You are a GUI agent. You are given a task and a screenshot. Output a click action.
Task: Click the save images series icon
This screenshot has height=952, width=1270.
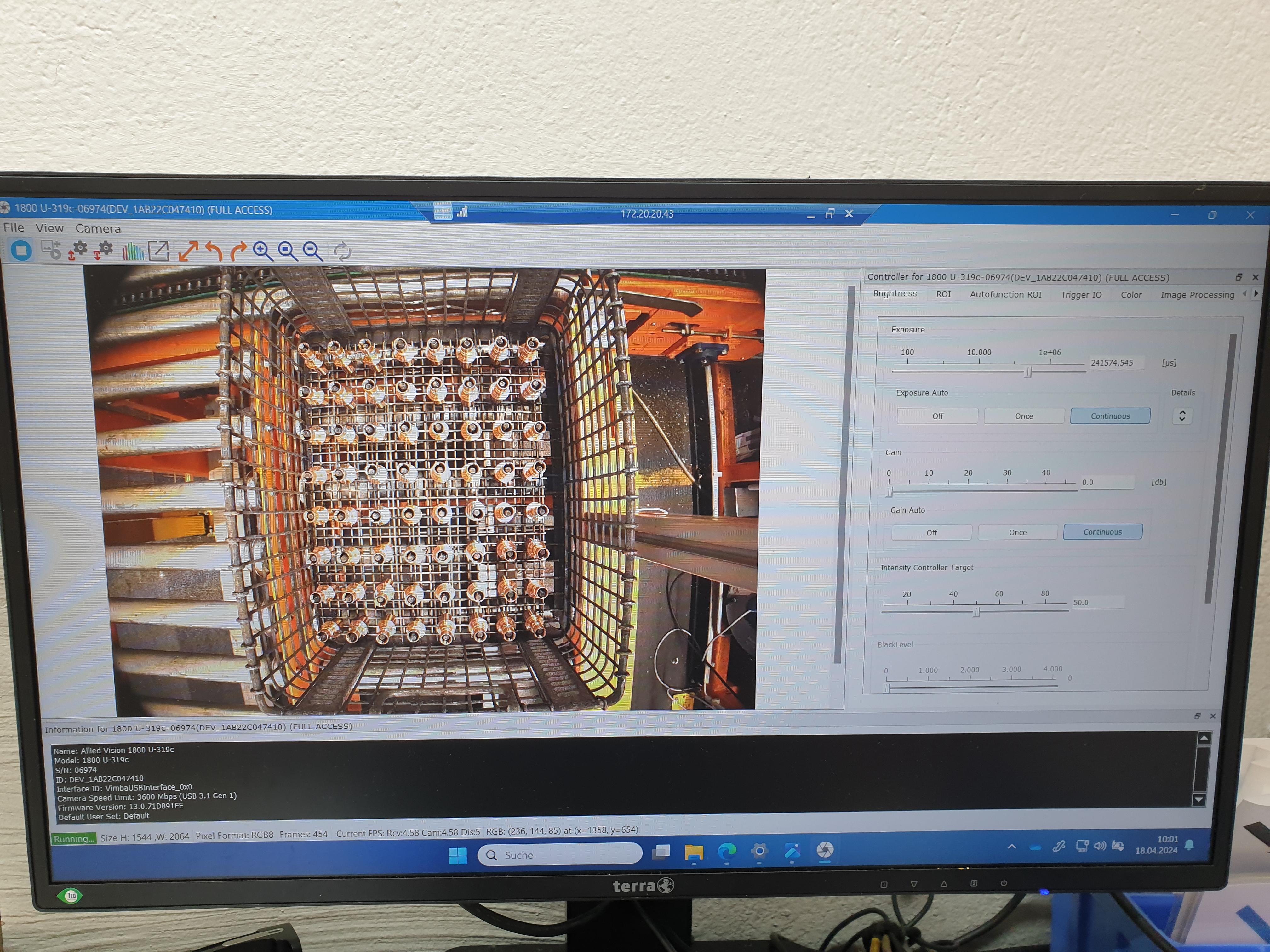[x=51, y=250]
